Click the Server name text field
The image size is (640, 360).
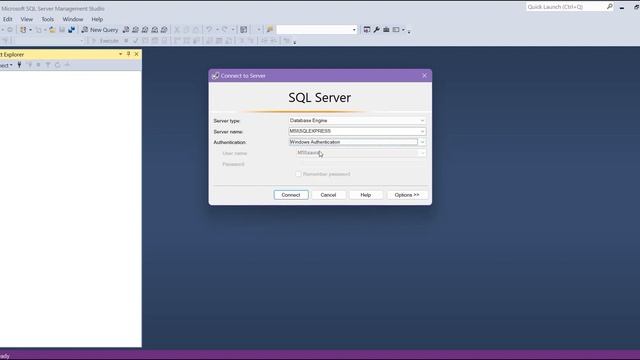[x=353, y=131]
